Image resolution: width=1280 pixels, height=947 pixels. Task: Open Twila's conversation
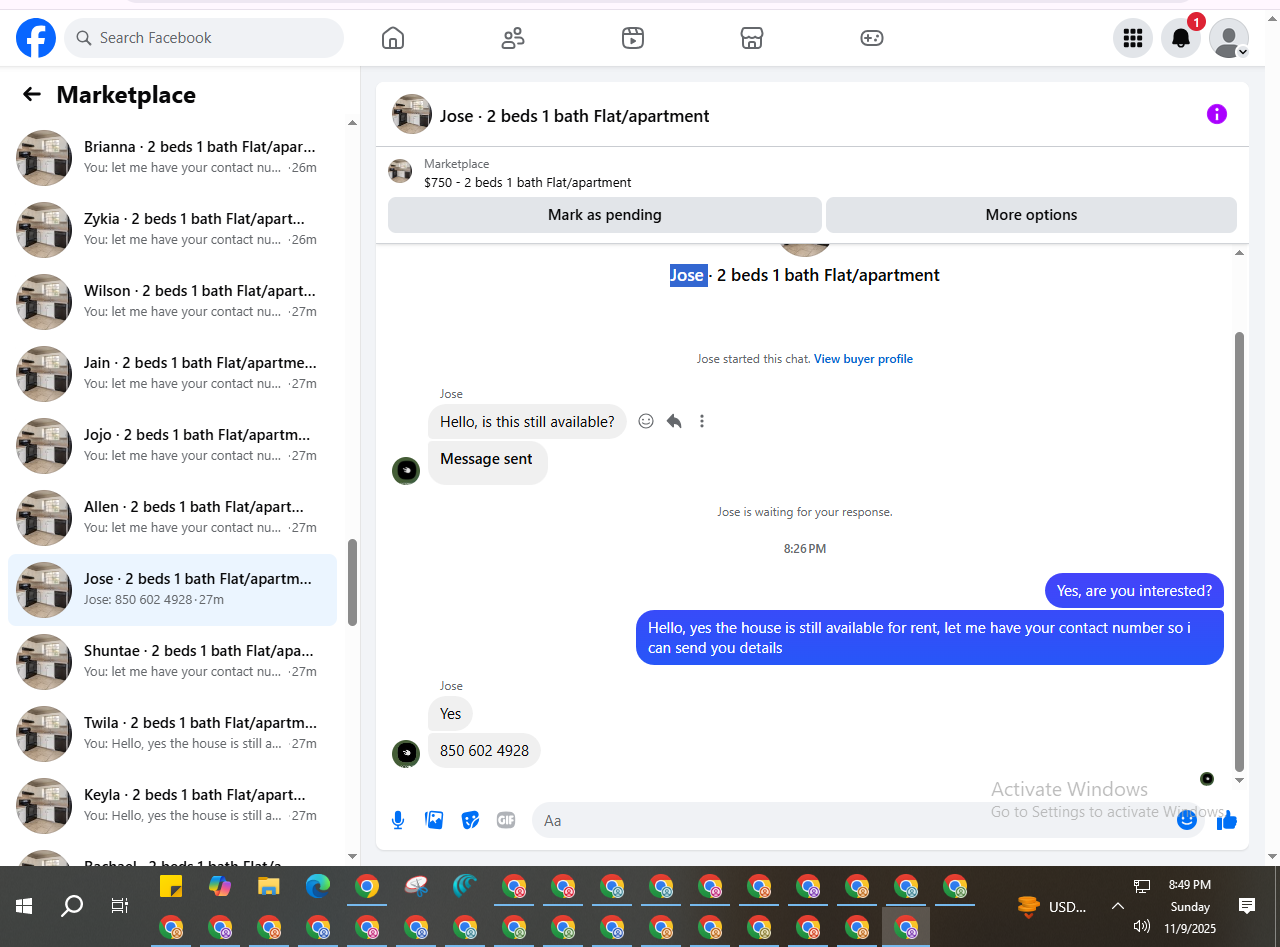pyautogui.click(x=172, y=734)
